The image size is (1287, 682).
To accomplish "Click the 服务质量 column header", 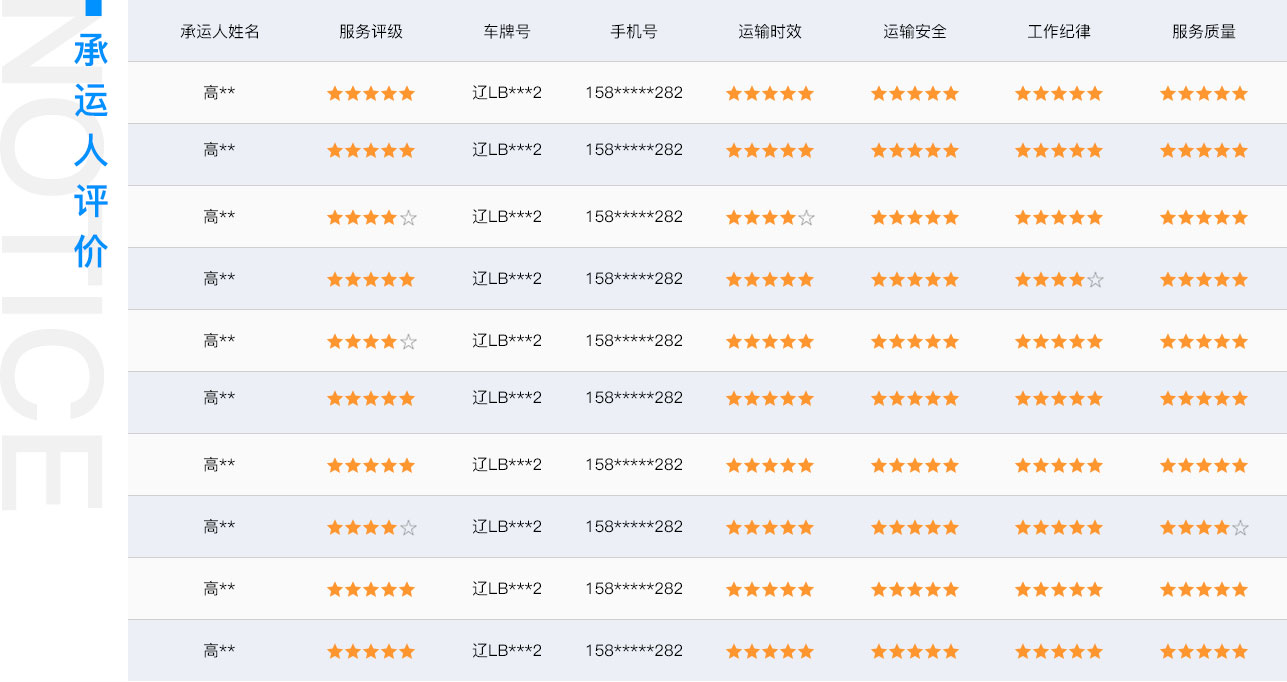I will tap(1204, 31).
